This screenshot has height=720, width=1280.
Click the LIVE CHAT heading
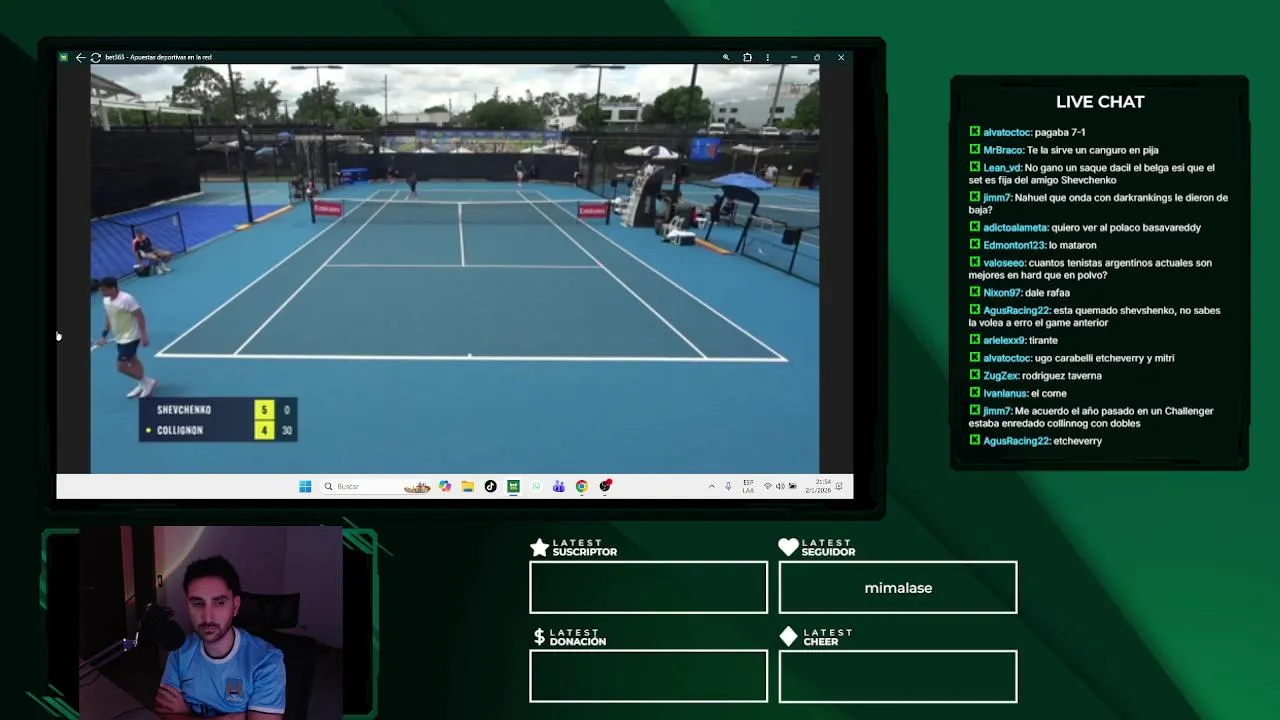click(1100, 102)
